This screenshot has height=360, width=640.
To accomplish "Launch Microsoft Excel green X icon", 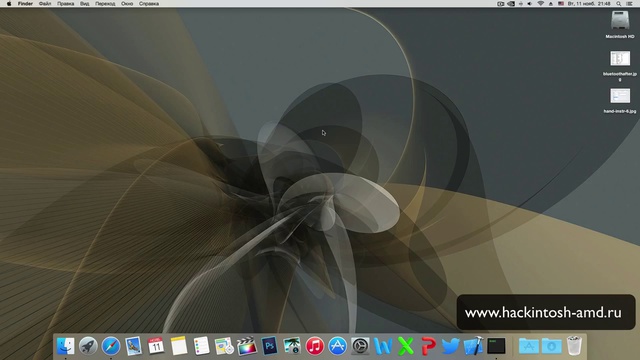I will (406, 346).
